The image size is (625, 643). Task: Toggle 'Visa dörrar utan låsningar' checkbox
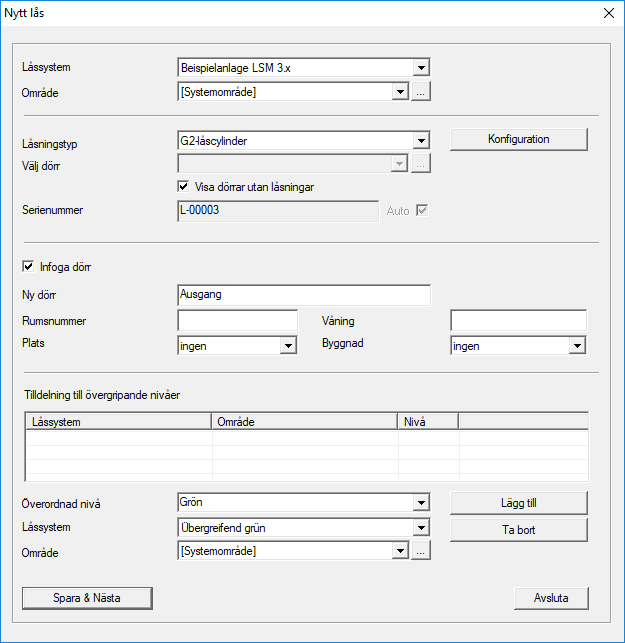(184, 186)
